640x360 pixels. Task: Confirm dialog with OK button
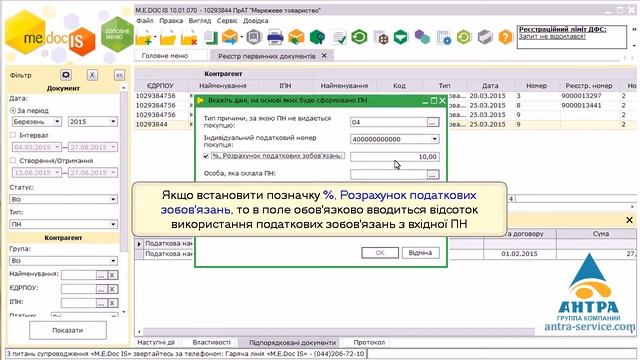pos(380,253)
